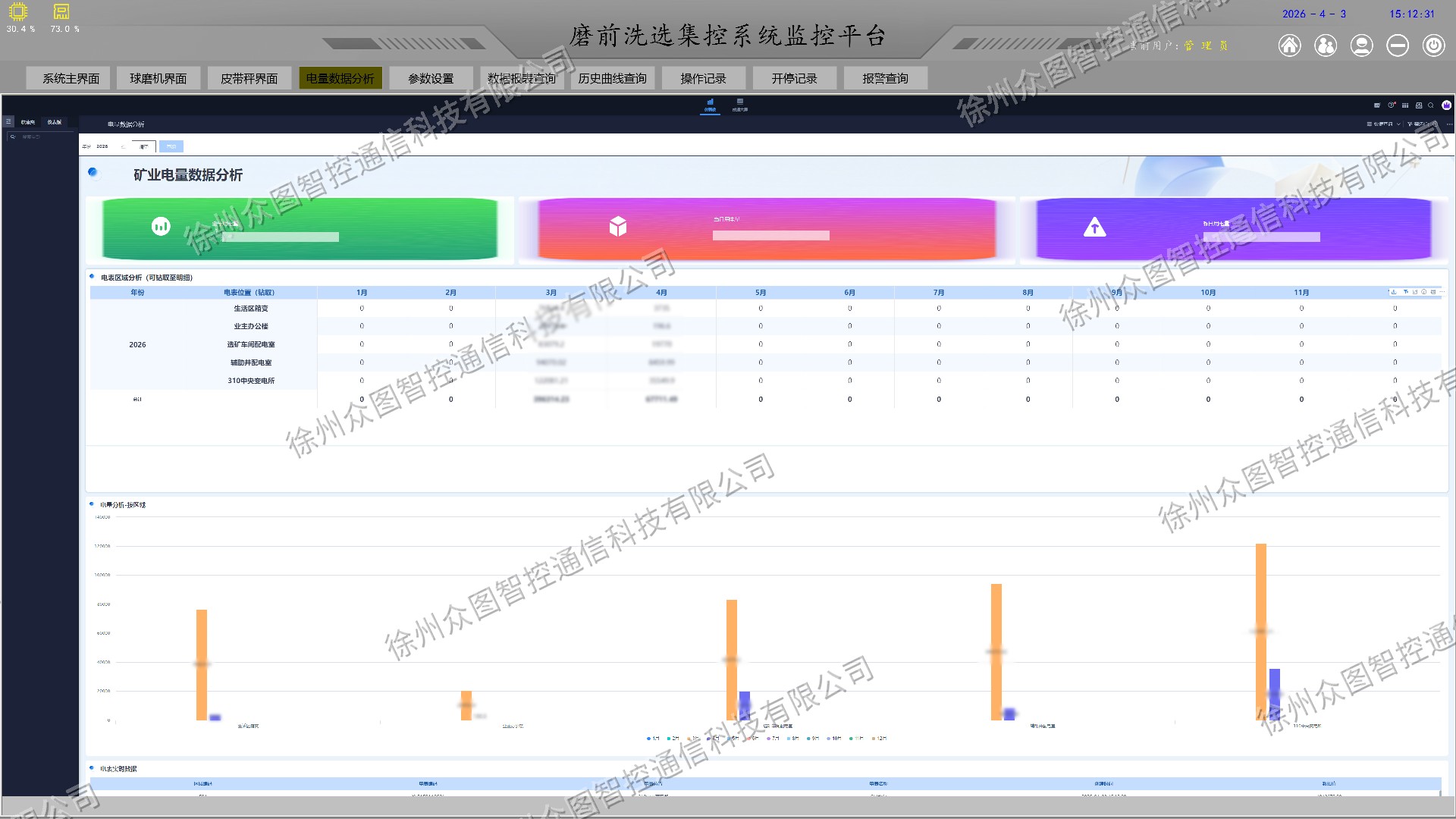Click the single user account icon
This screenshot has height=819, width=1456.
(x=1362, y=45)
